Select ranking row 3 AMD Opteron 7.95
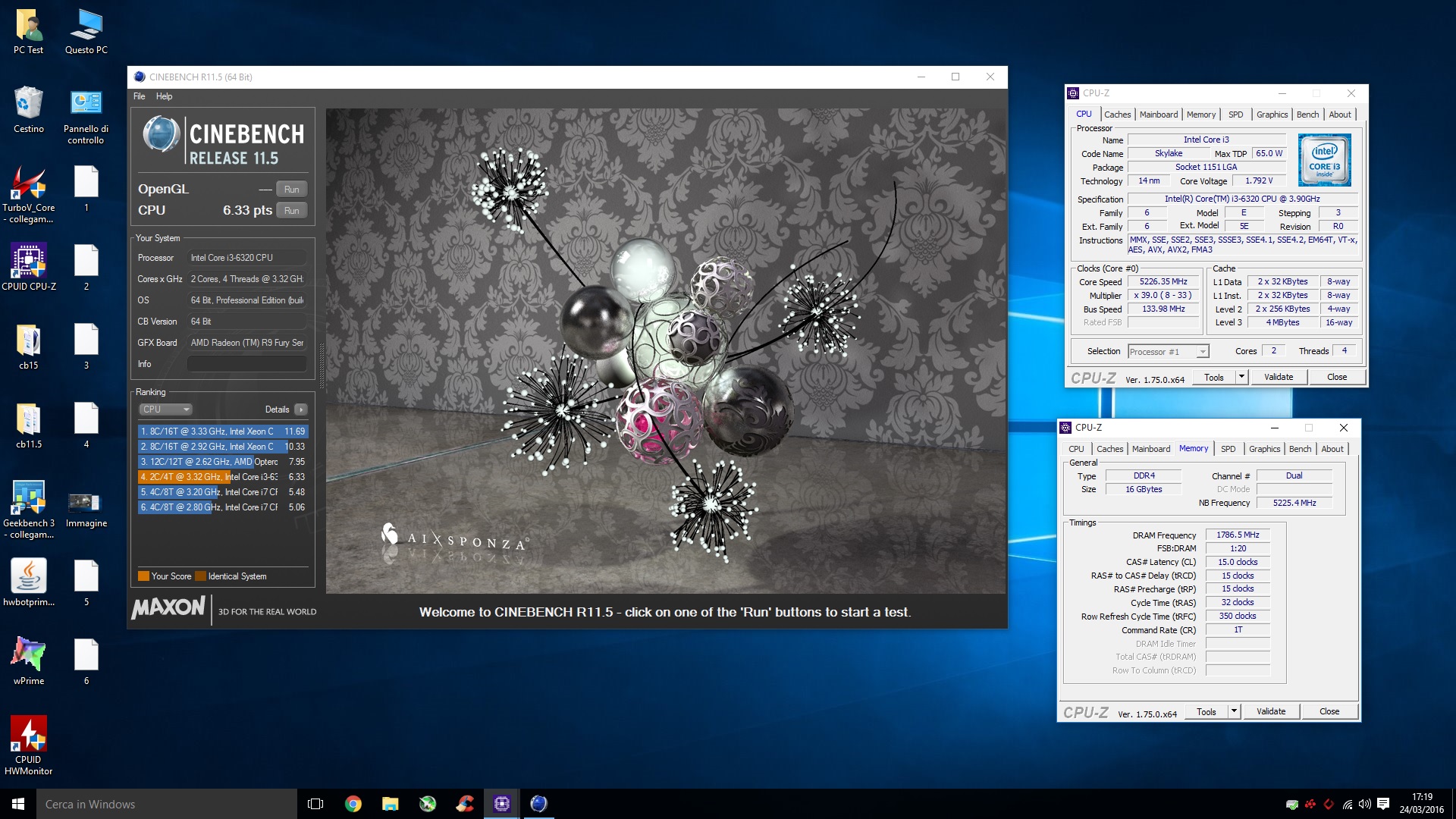 222,462
